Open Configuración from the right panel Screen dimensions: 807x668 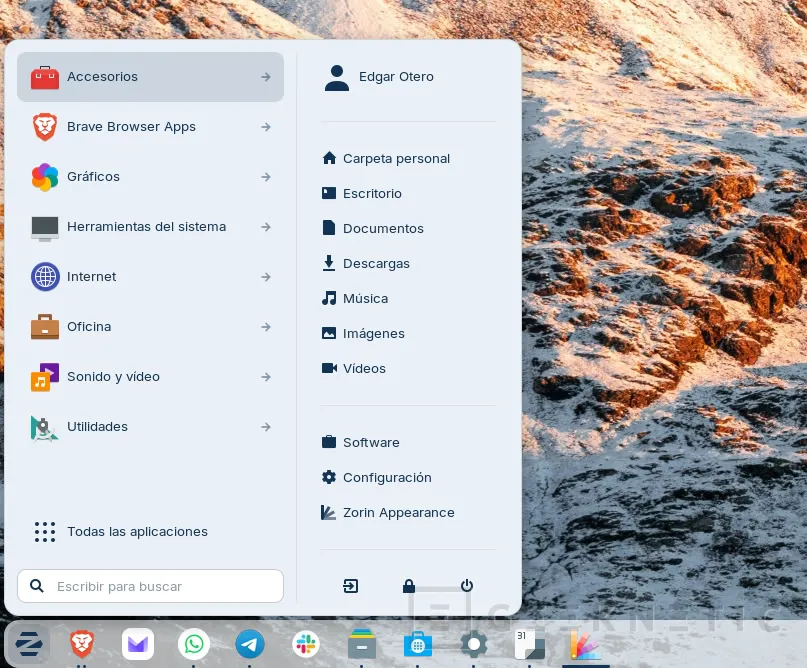coord(387,477)
